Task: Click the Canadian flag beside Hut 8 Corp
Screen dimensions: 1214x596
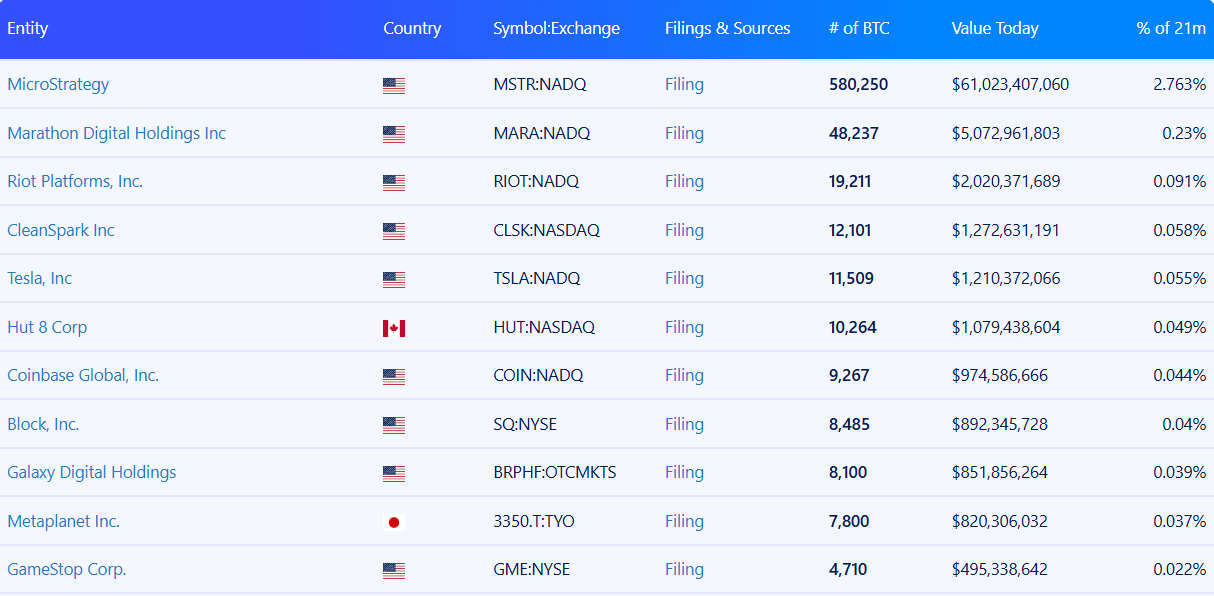Action: pyautogui.click(x=394, y=328)
